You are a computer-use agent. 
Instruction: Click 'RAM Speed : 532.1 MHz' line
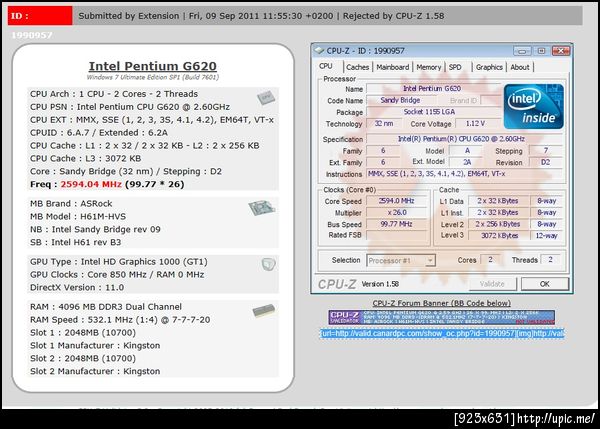(x=120, y=320)
